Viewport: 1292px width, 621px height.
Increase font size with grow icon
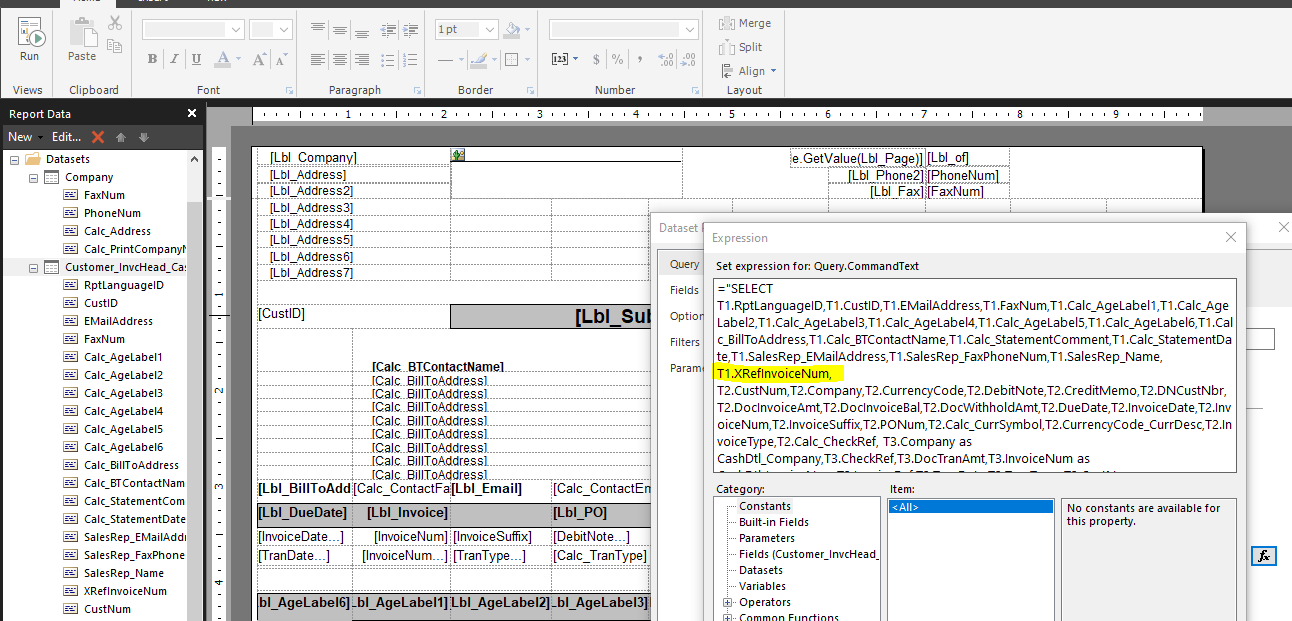coord(258,59)
